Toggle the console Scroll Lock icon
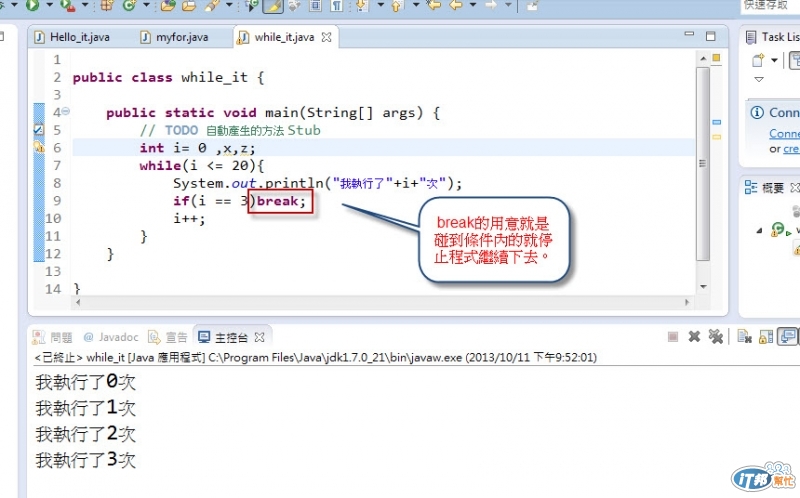The image size is (800, 498). [x=766, y=337]
